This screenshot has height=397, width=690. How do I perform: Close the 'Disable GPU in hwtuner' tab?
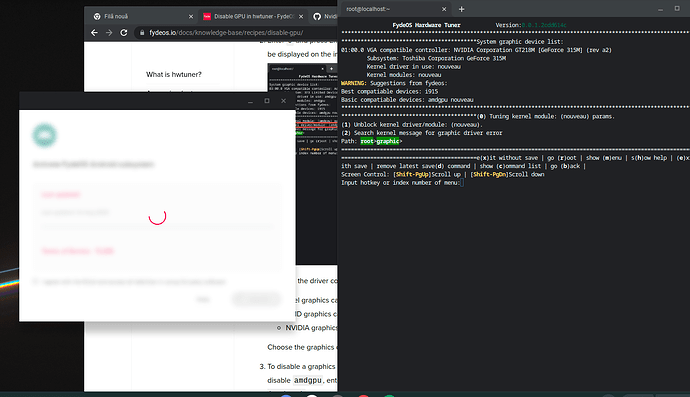click(301, 16)
